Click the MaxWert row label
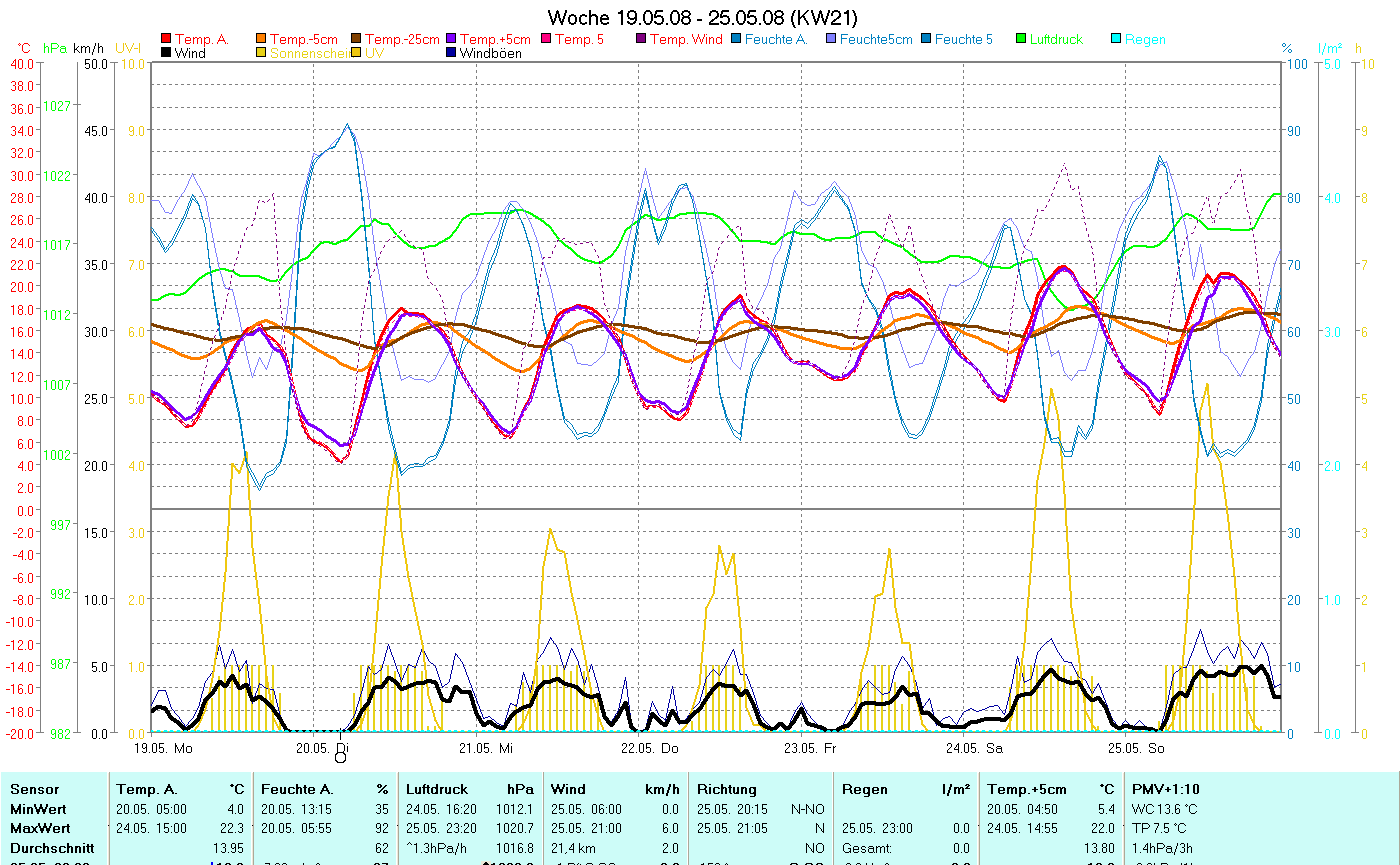The width and height of the screenshot is (1400, 865). click(40, 828)
